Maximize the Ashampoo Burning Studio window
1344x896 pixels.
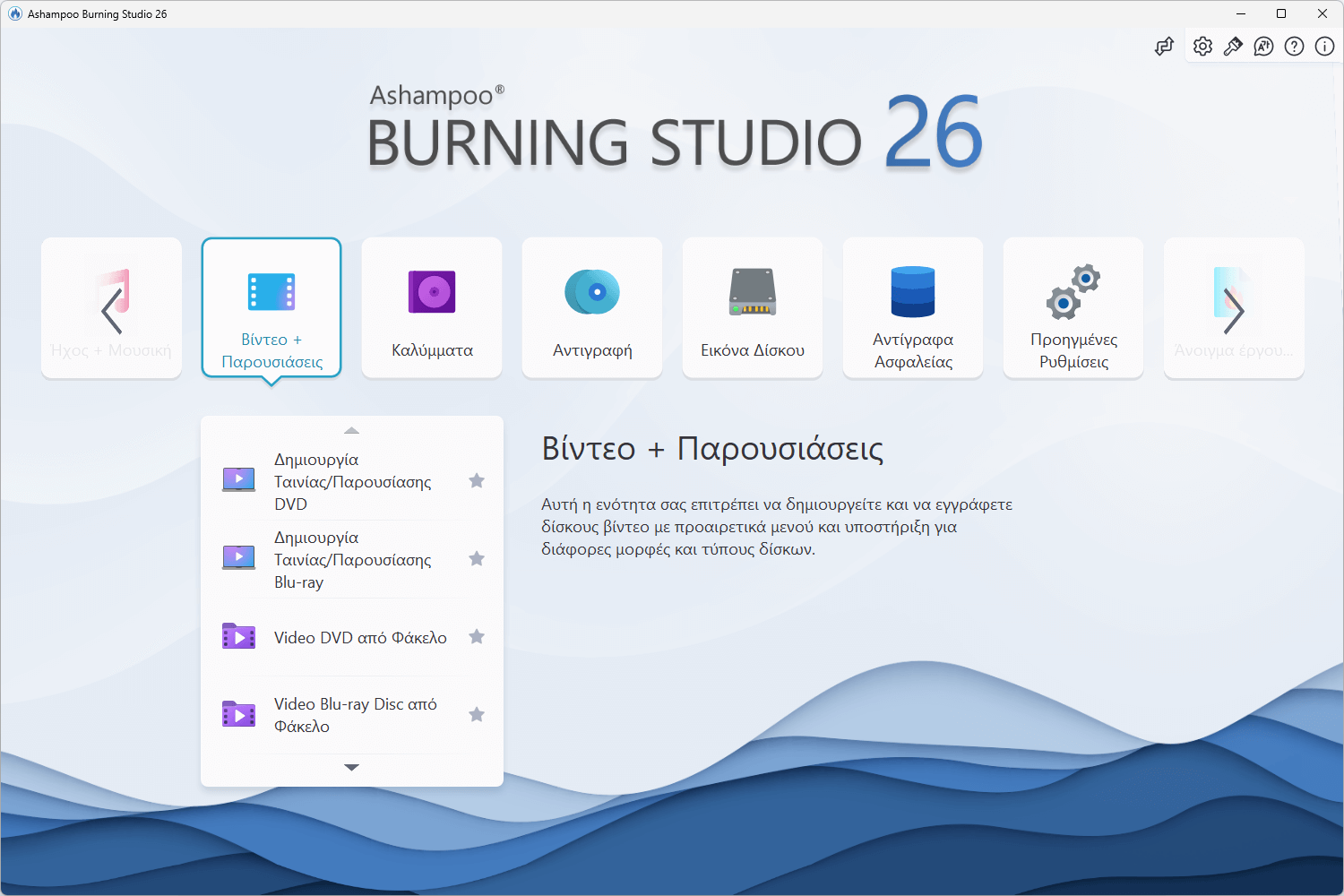click(x=1281, y=13)
